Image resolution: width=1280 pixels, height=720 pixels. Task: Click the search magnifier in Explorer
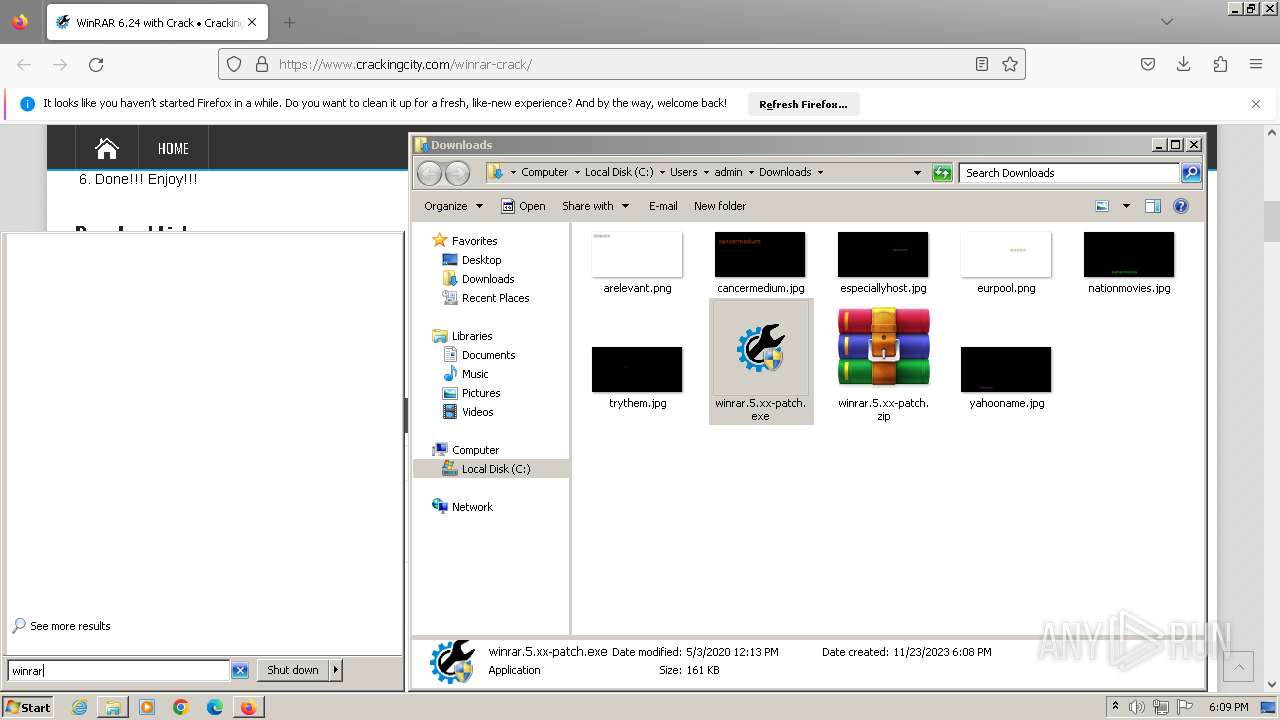point(1191,173)
